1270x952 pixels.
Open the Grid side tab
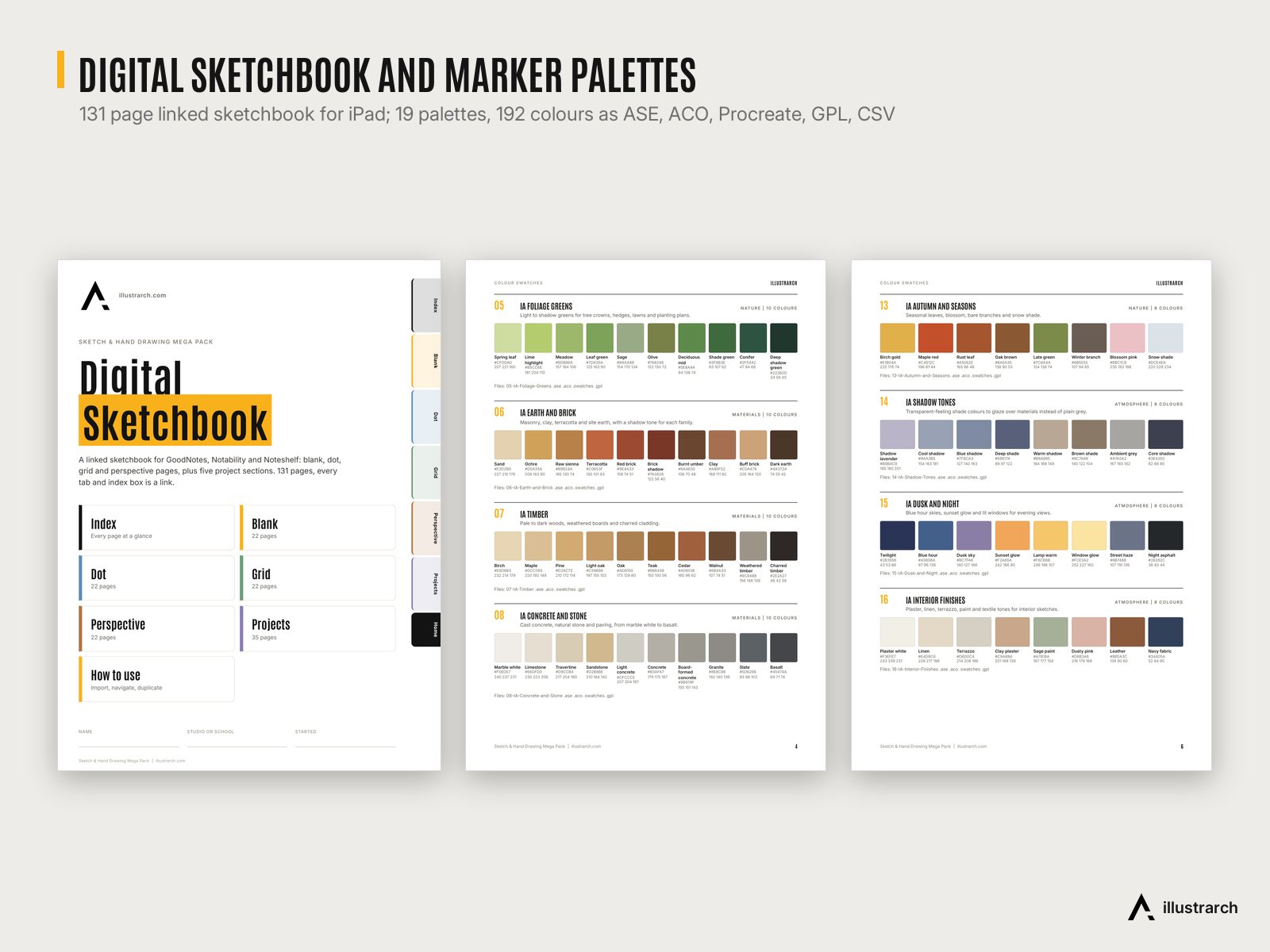pos(426,473)
